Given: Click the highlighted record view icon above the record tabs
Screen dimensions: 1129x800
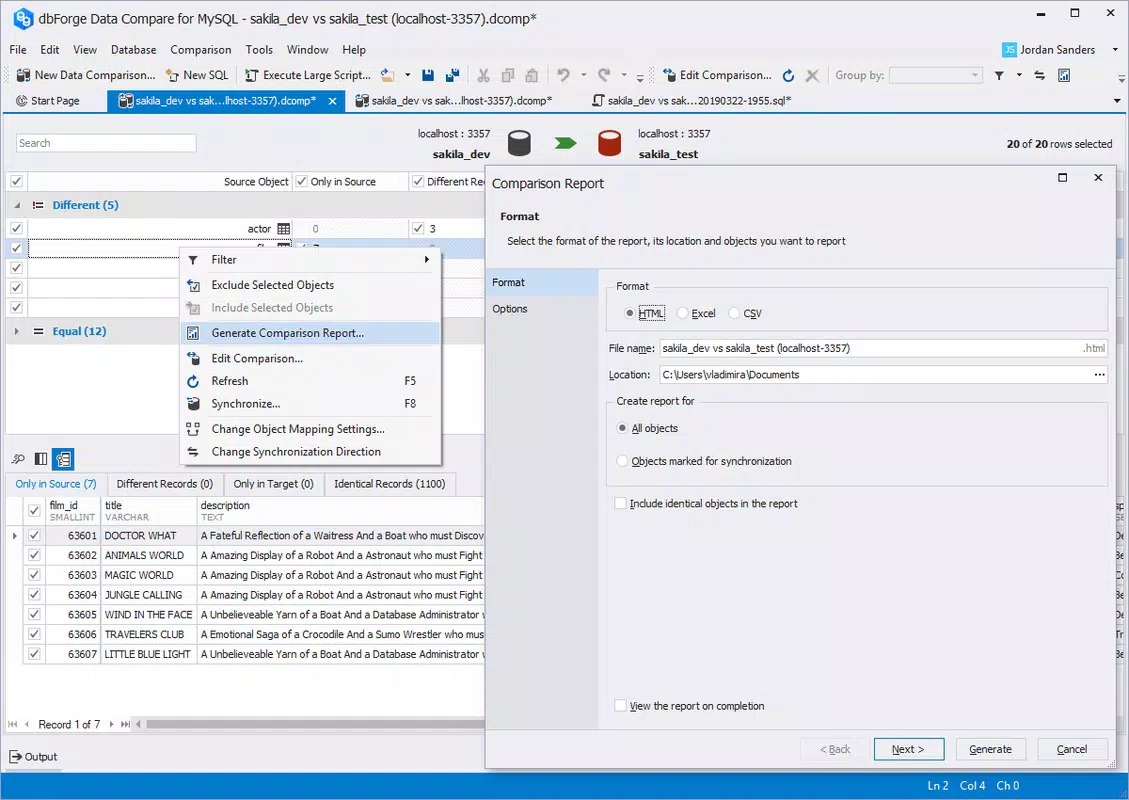Looking at the screenshot, I should 63,459.
